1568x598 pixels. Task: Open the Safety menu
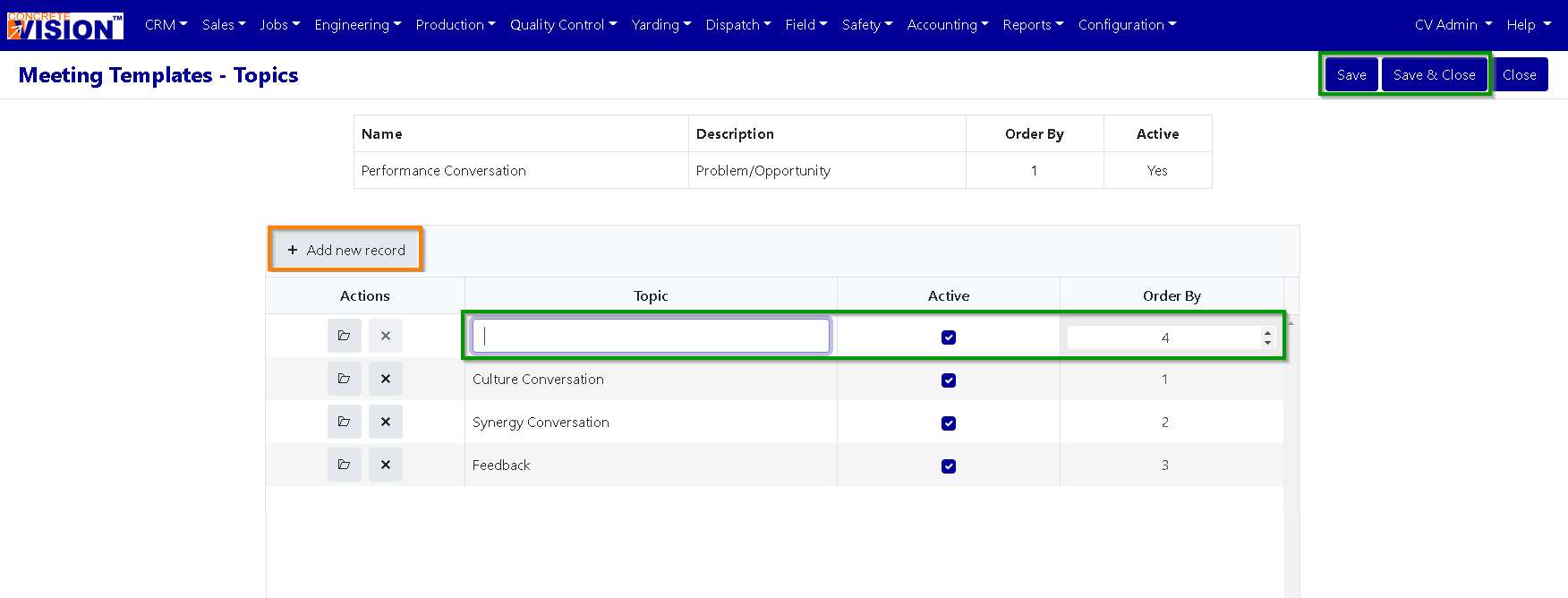pyautogui.click(x=867, y=25)
